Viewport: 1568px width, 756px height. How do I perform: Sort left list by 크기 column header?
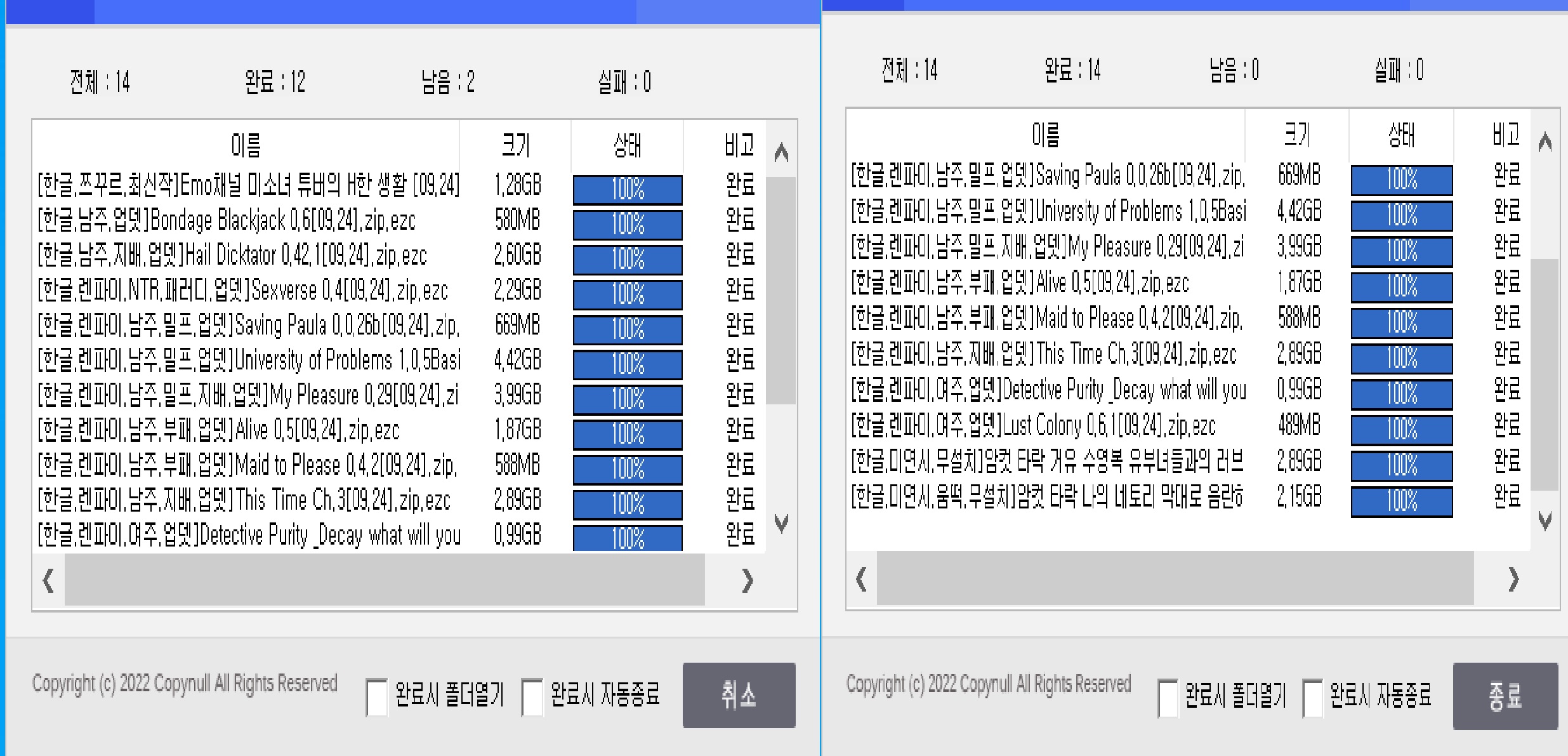click(515, 145)
